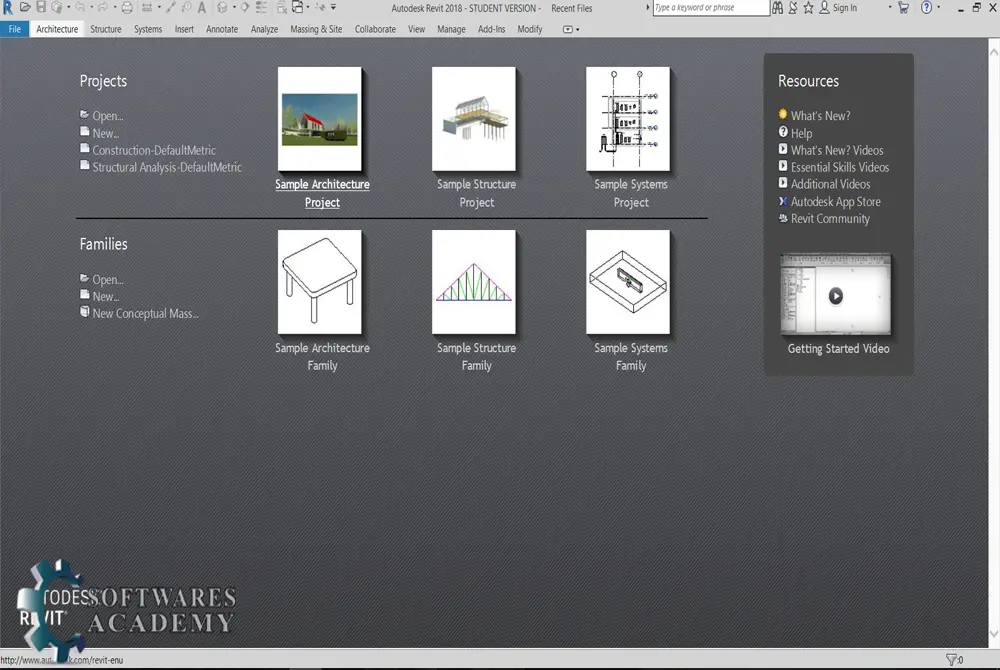1000x670 pixels.
Task: Open the Sample Structure Family truss thumbnail
Action: 474,282
